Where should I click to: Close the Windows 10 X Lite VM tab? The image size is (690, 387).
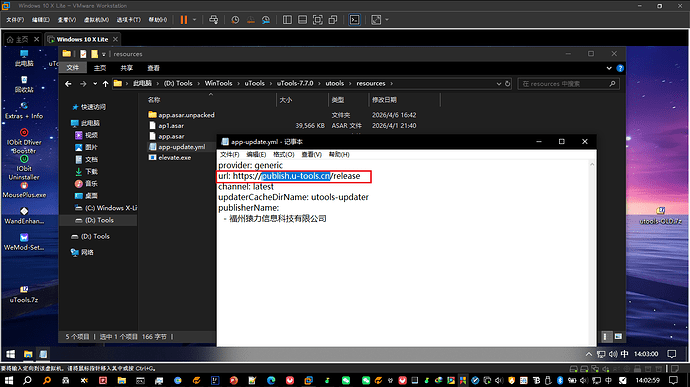(115, 39)
